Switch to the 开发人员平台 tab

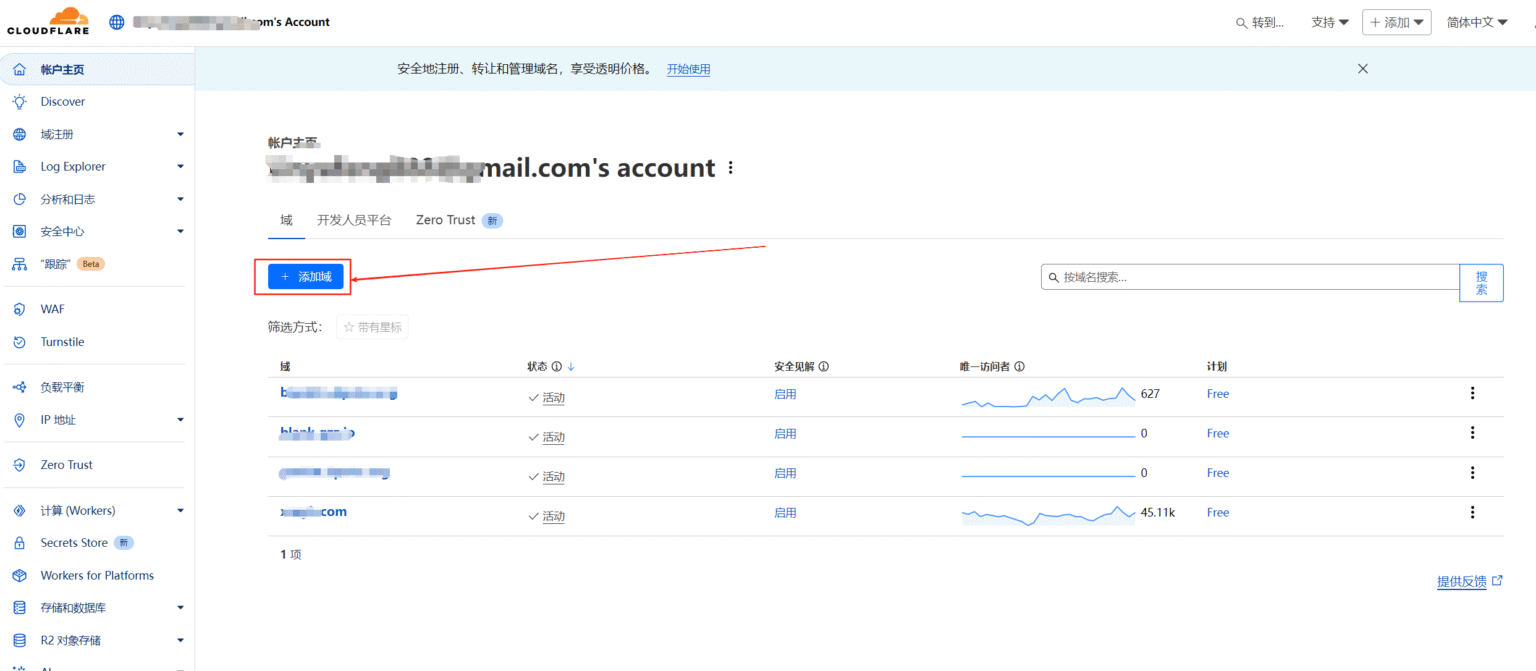pyautogui.click(x=353, y=219)
